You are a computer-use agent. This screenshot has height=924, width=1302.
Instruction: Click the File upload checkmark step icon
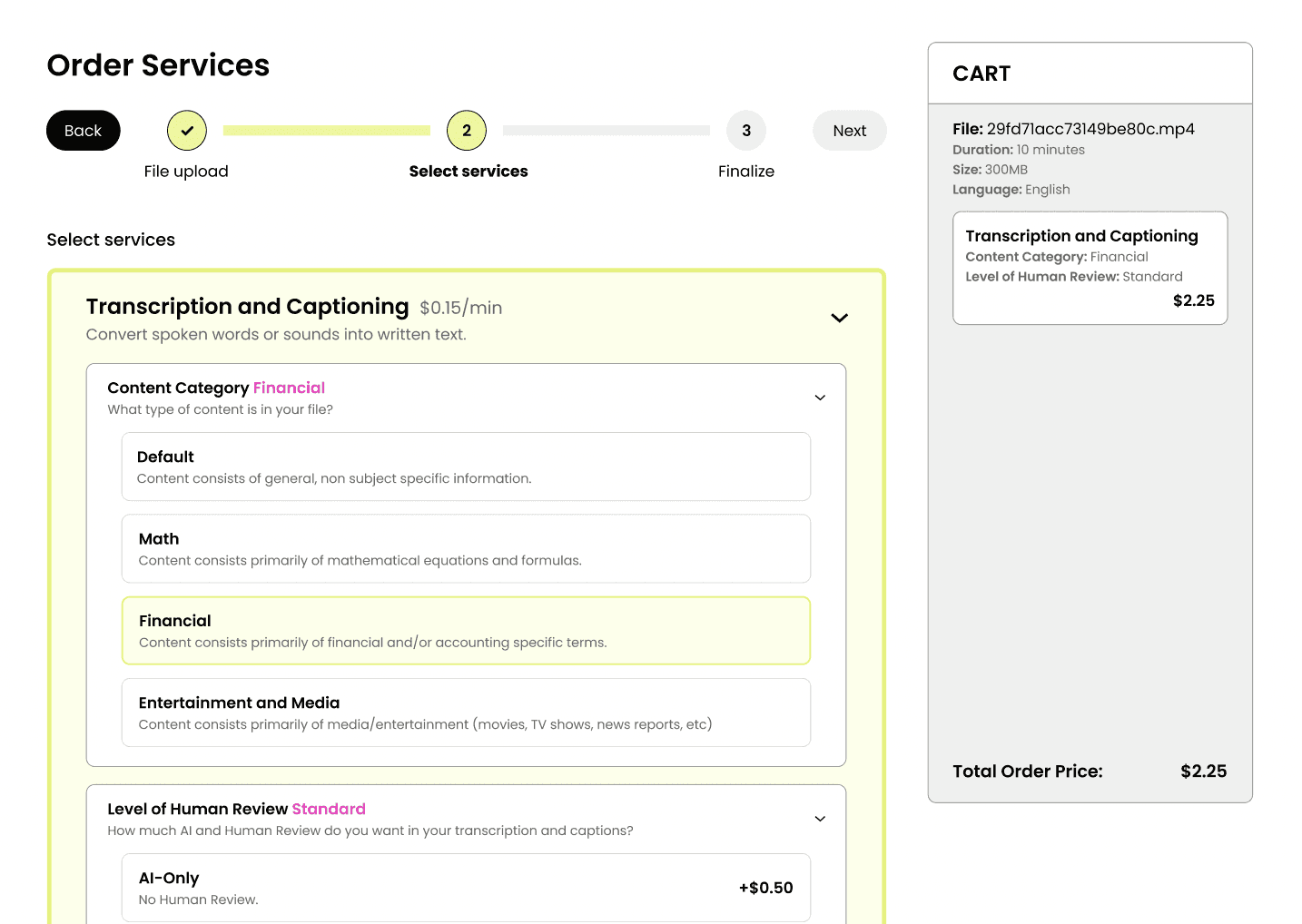coord(187,131)
